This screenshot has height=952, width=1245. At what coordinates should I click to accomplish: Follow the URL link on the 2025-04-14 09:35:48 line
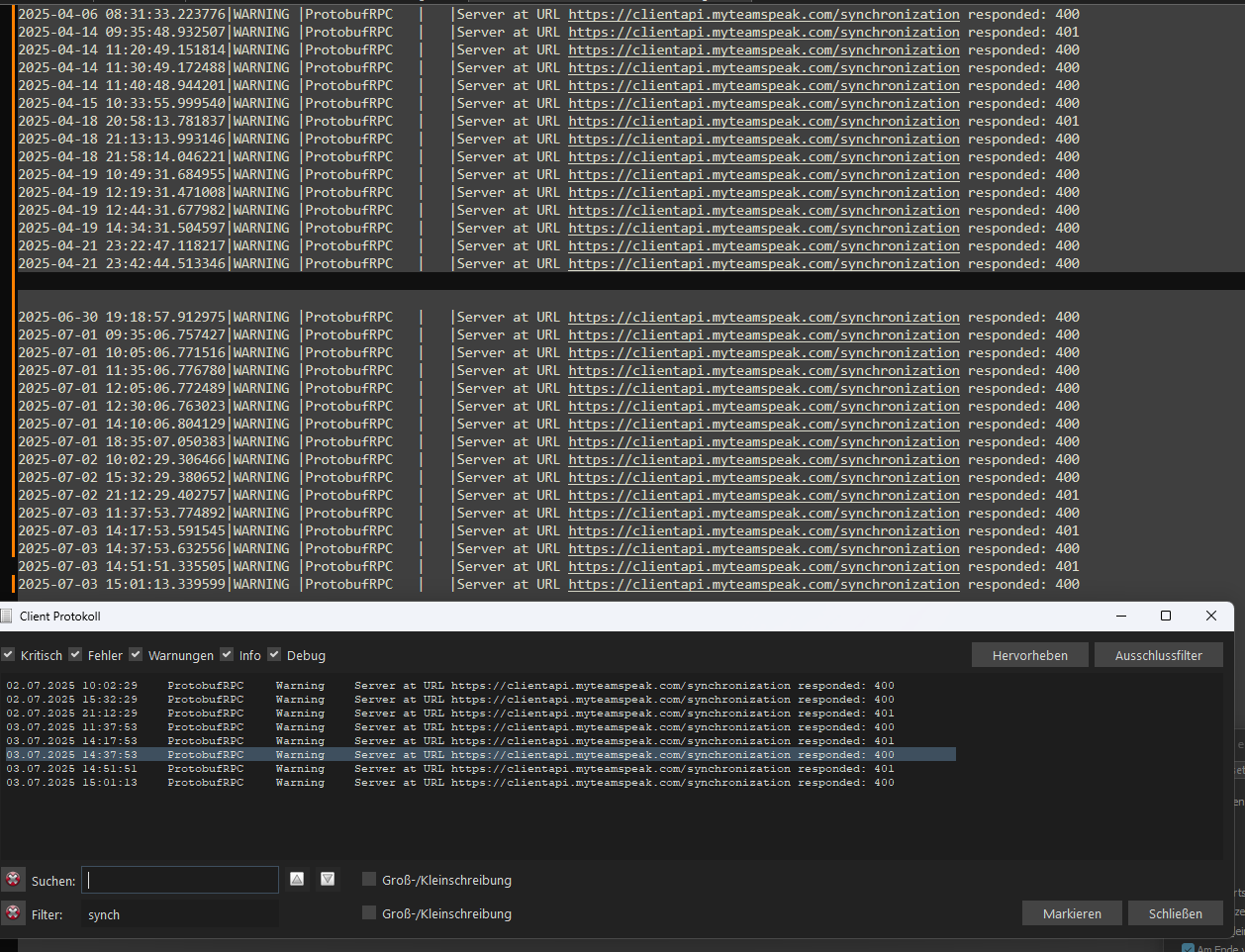[x=764, y=33]
